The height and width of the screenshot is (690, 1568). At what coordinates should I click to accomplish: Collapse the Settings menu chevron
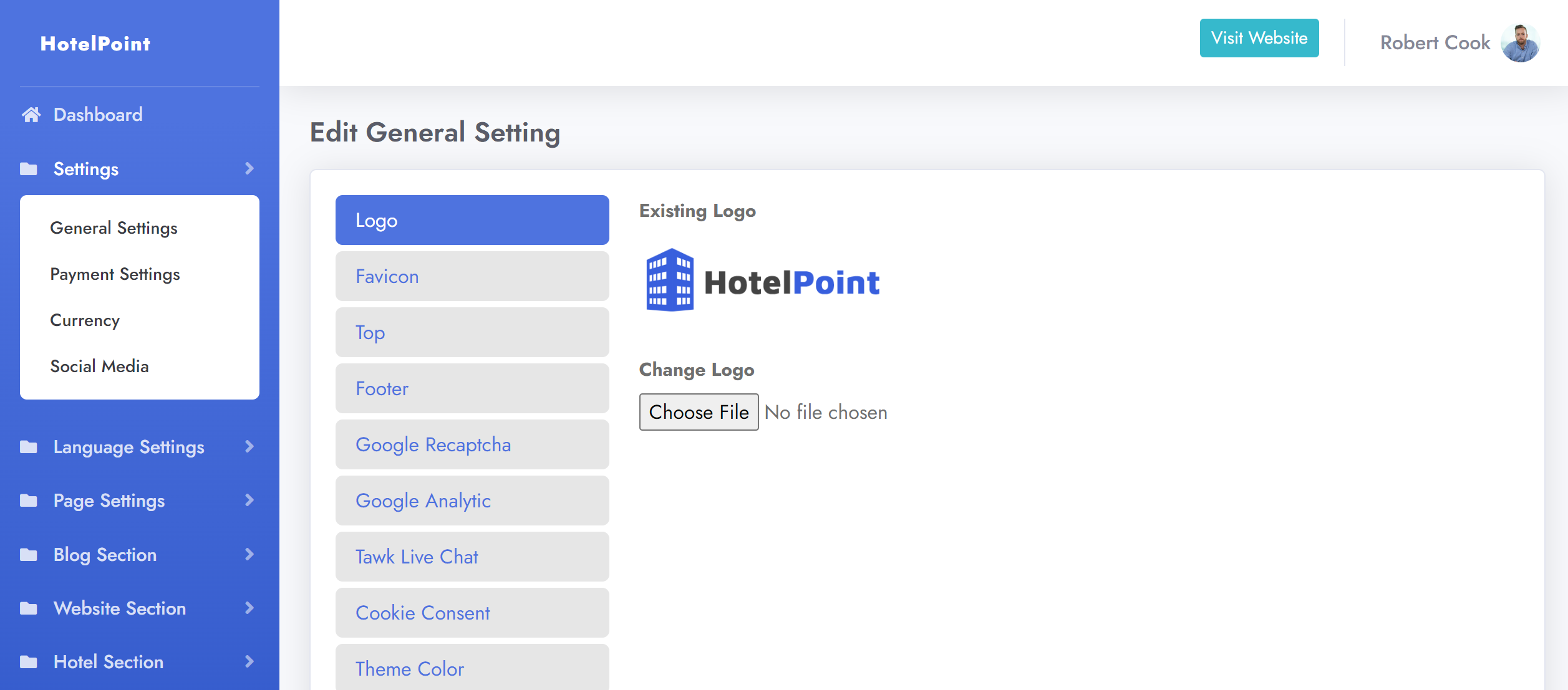pos(249,169)
